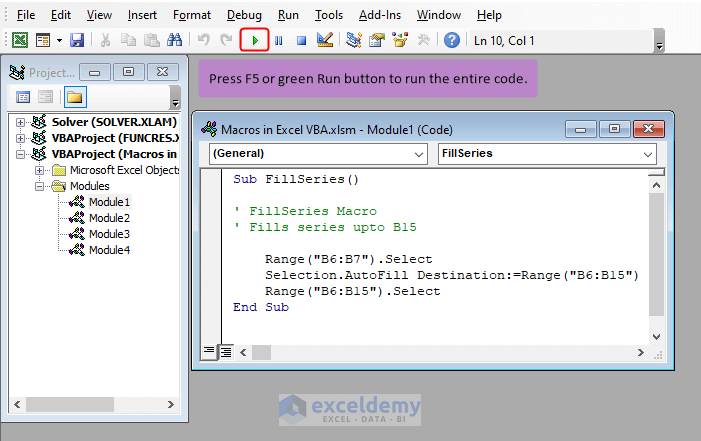Stop the macro with the Reset button
Viewport: 701px width, 441px height.
pyautogui.click(x=302, y=41)
